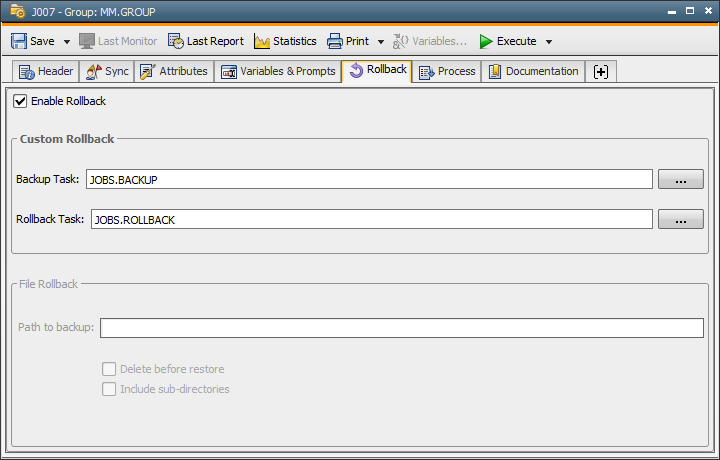Viewport: 720px width, 460px height.
Task: Expand the Print dropdown arrow
Action: click(381, 42)
